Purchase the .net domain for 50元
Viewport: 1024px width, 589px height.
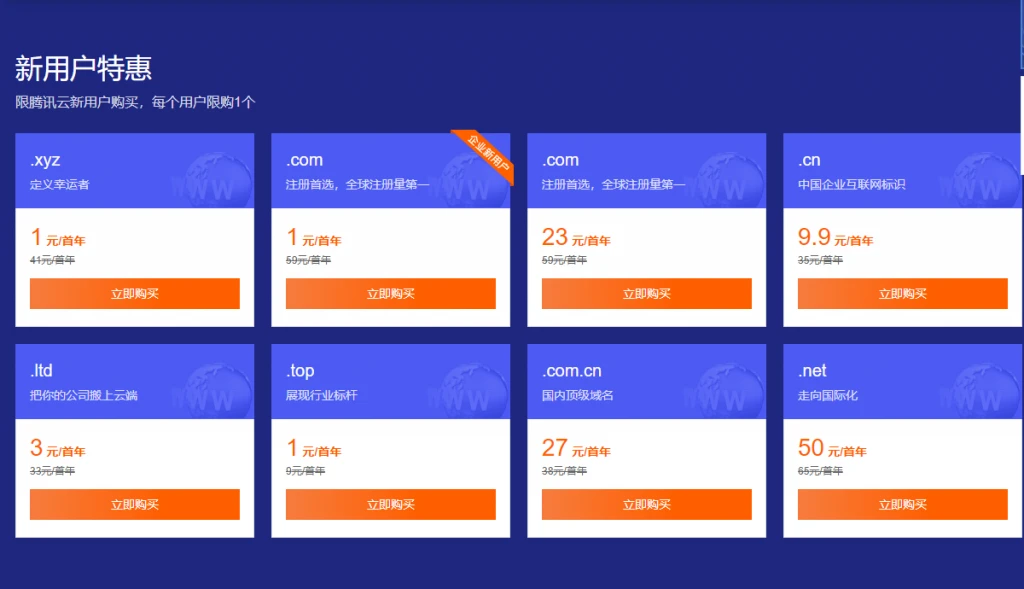tap(902, 505)
